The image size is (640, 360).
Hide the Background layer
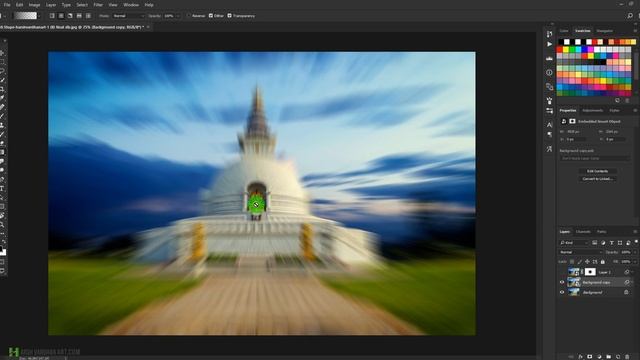point(562,292)
